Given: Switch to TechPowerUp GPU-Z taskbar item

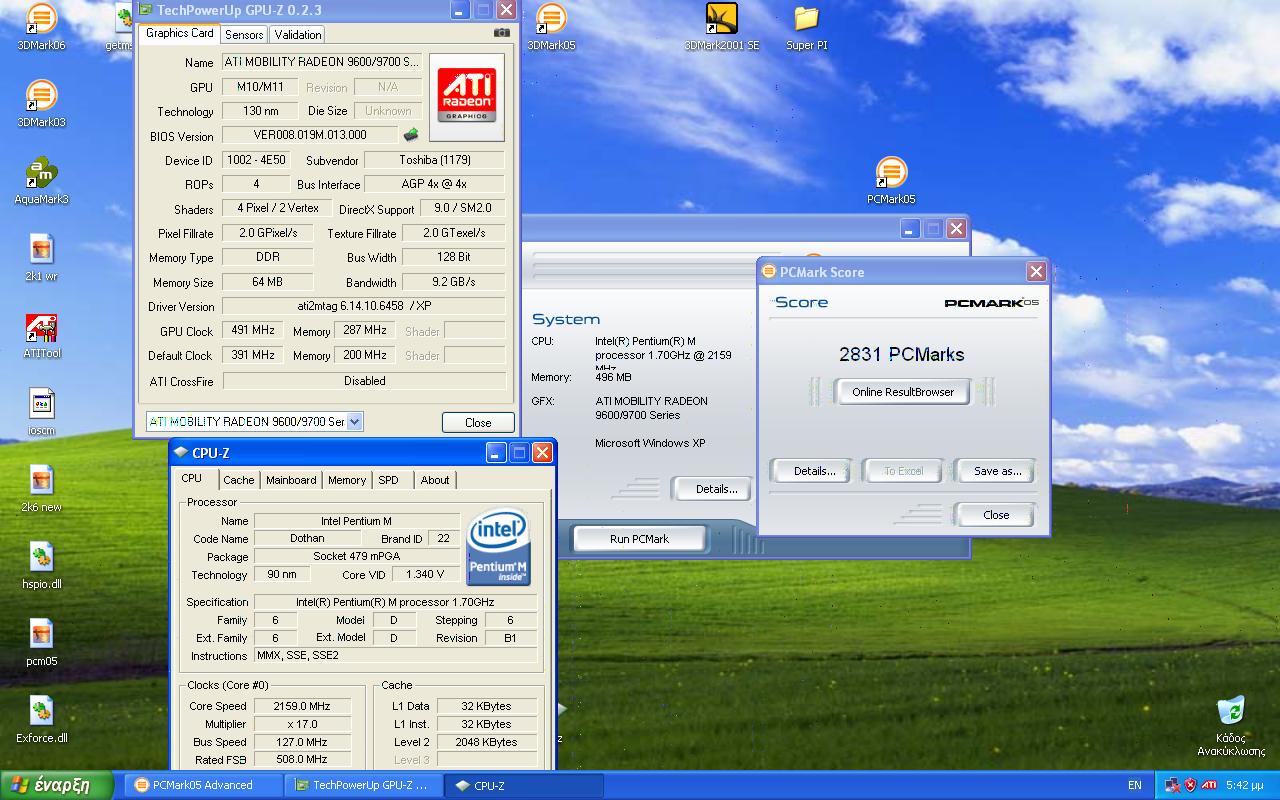Looking at the screenshot, I should point(364,785).
